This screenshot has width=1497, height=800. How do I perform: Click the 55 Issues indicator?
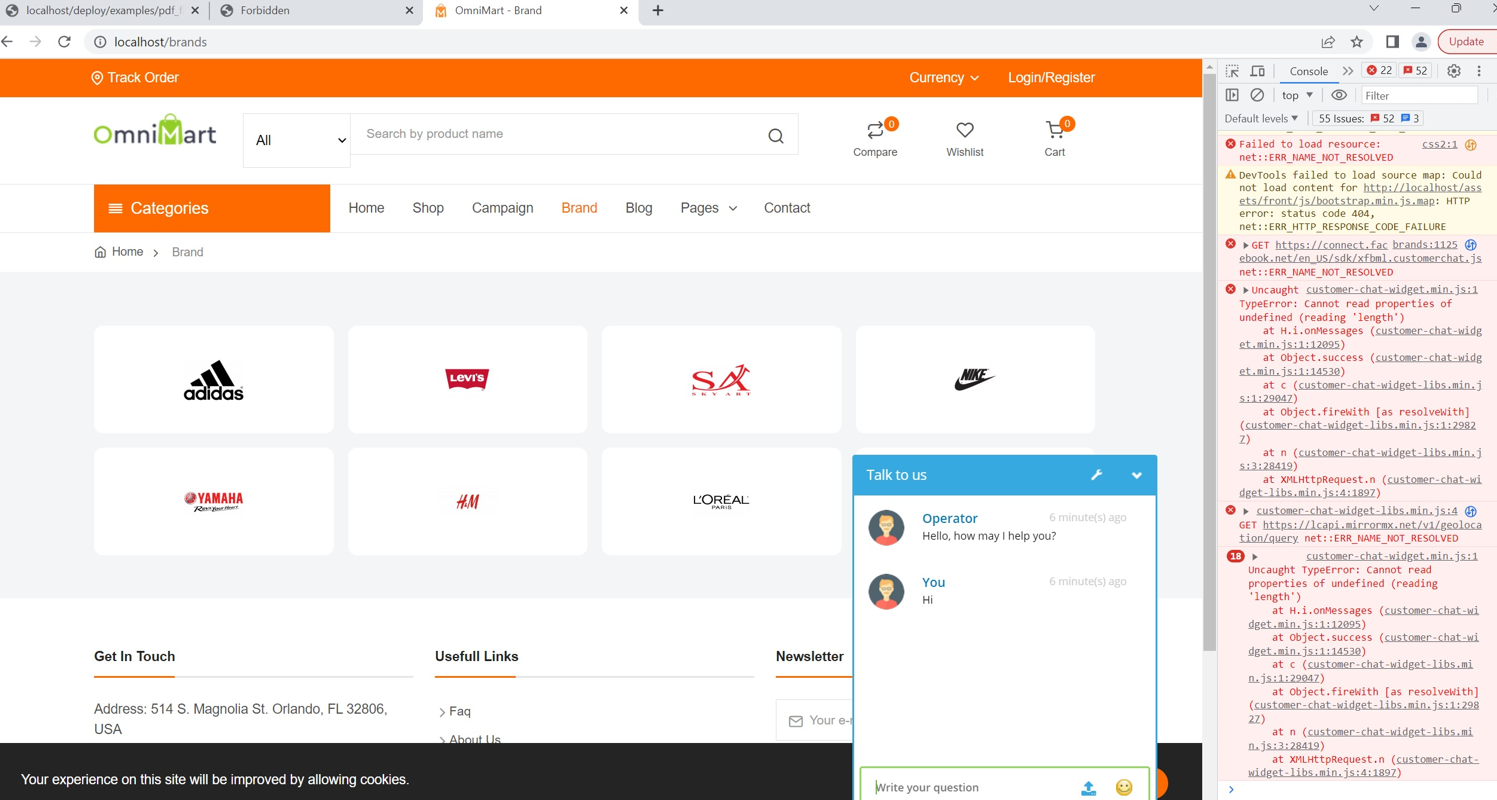click(x=1369, y=118)
